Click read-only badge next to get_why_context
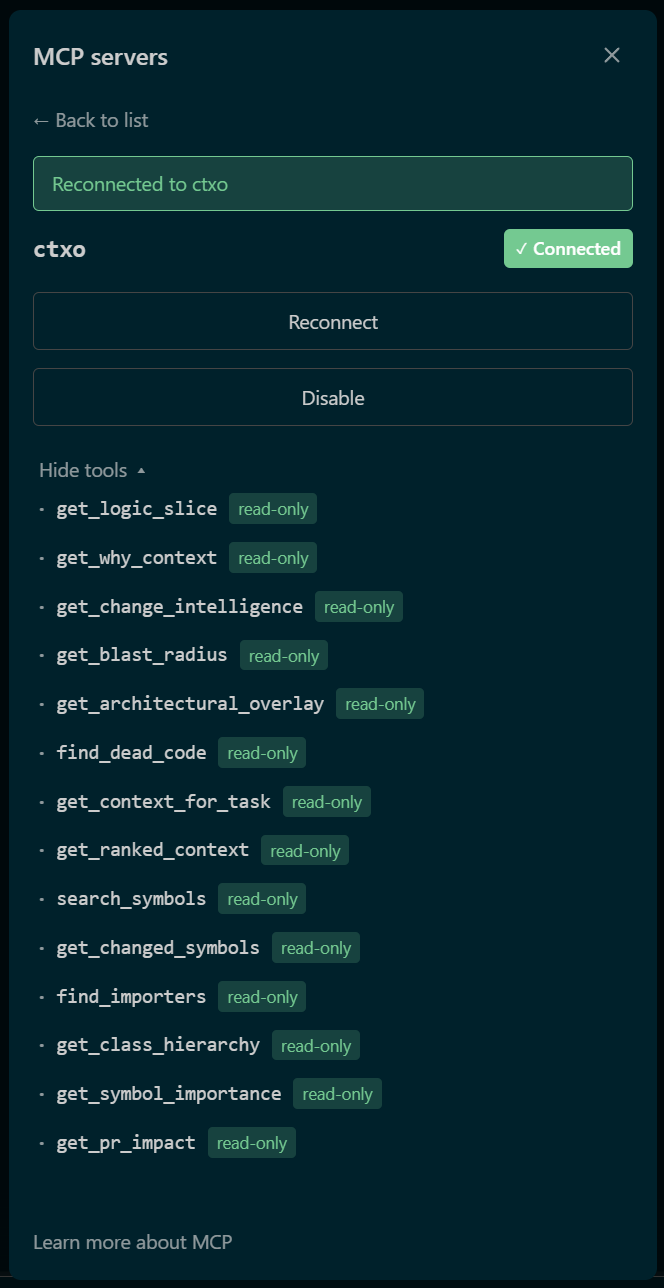 273,558
